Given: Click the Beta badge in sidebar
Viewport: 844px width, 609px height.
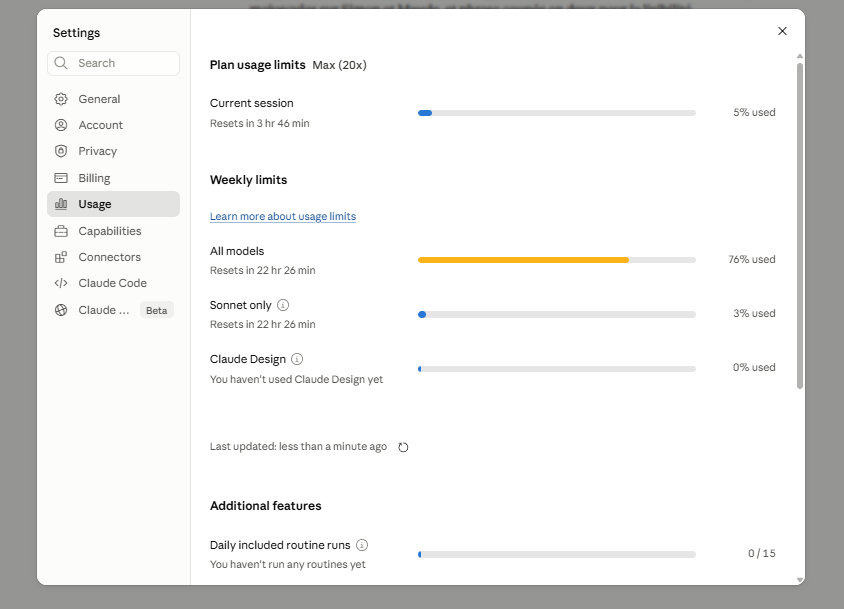Looking at the screenshot, I should tap(157, 310).
